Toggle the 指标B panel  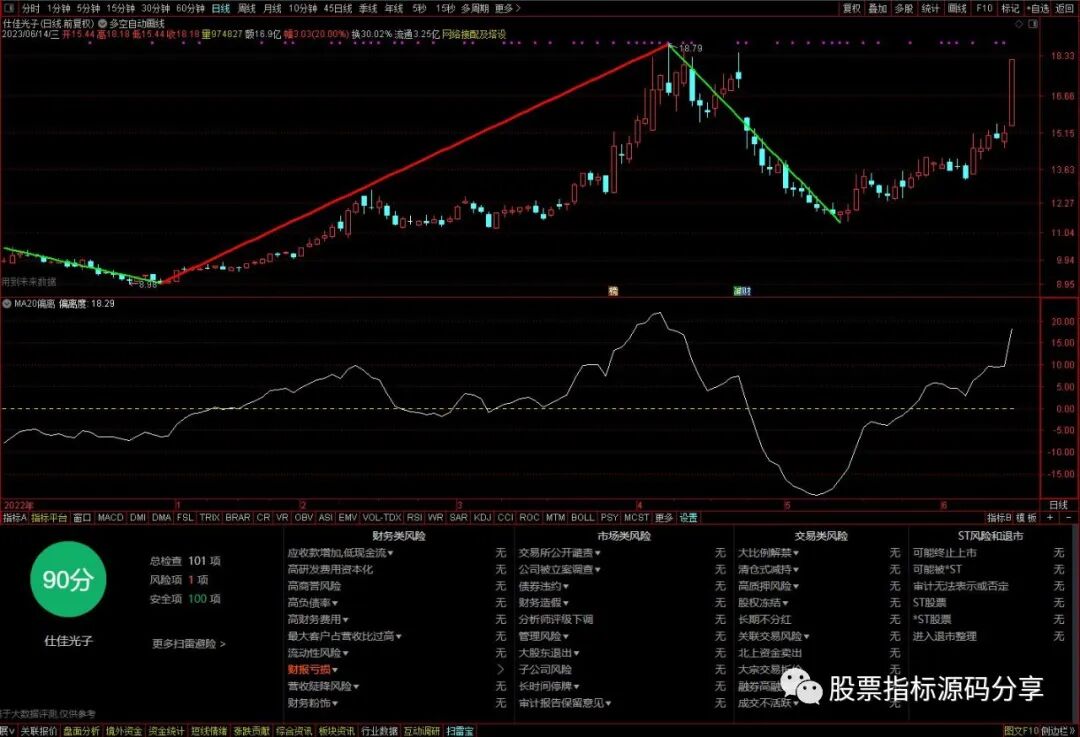coord(999,517)
